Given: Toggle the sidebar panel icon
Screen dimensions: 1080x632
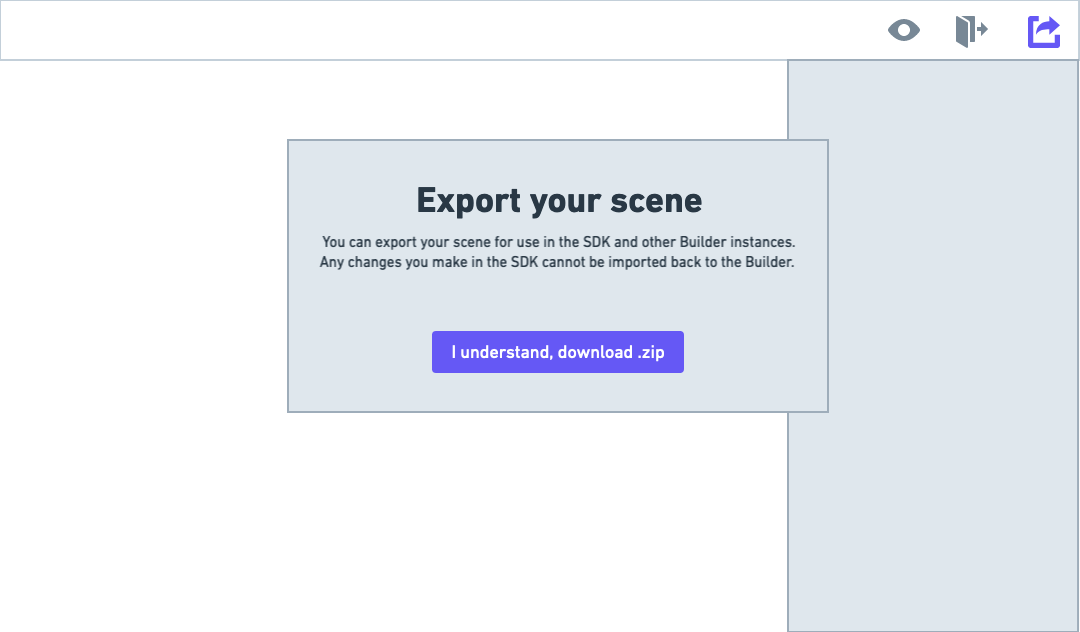Looking at the screenshot, I should coord(972,31).
